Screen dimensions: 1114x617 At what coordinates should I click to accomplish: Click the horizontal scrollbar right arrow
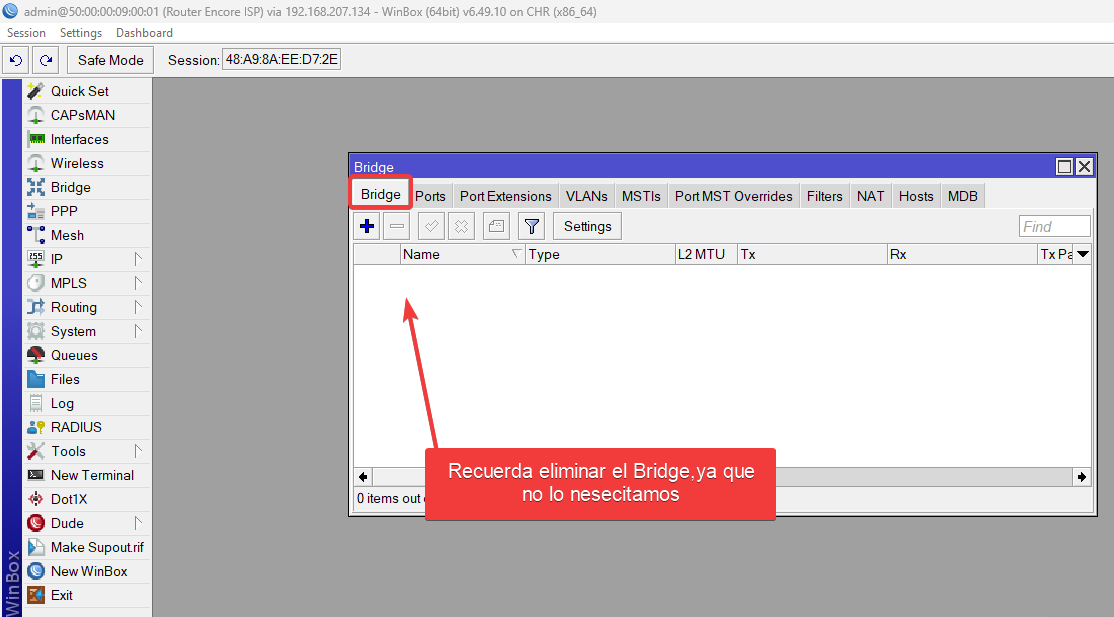1082,477
